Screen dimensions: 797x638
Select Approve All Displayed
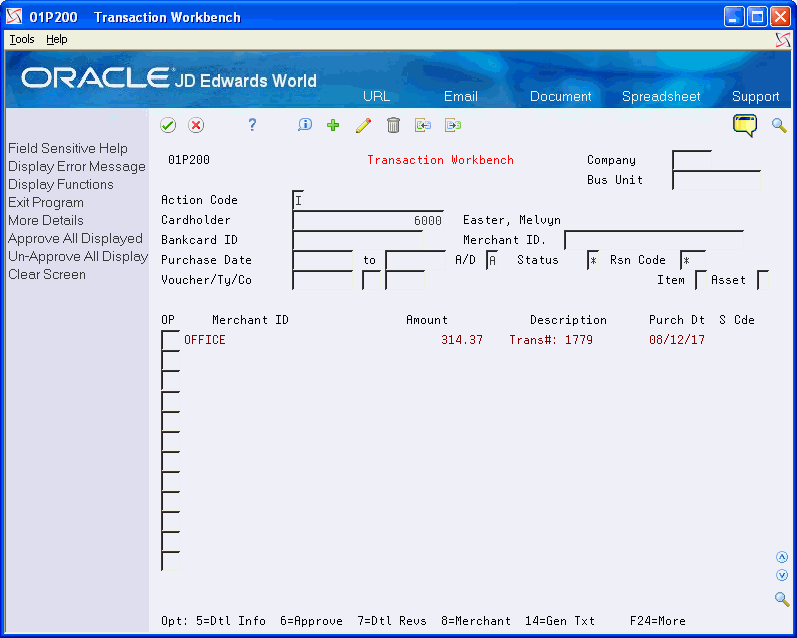click(x=75, y=238)
